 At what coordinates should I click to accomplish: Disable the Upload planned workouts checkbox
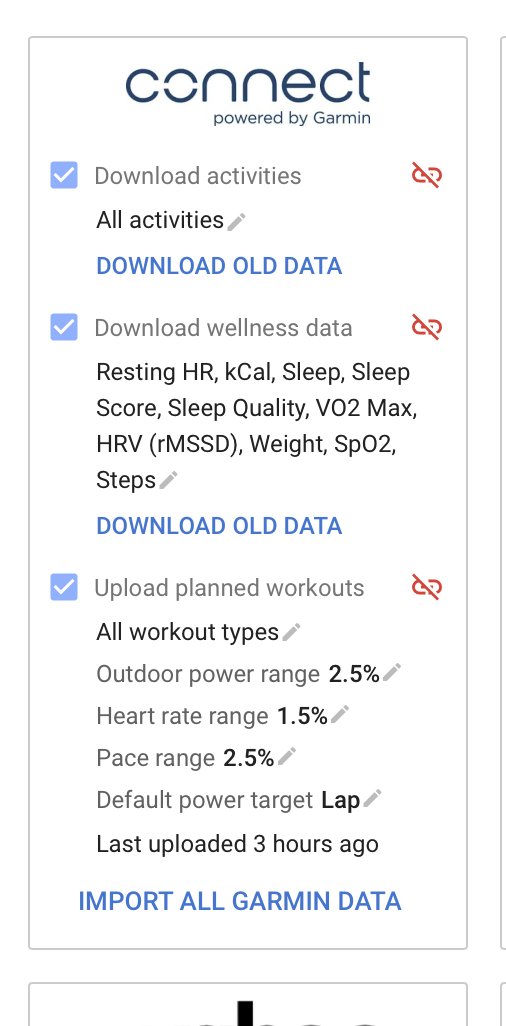pyautogui.click(x=64, y=587)
